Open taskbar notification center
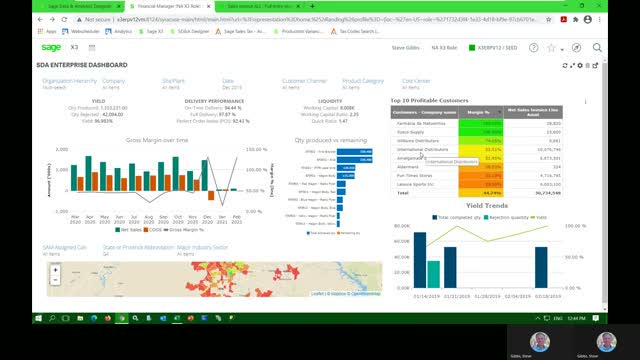 (596, 318)
